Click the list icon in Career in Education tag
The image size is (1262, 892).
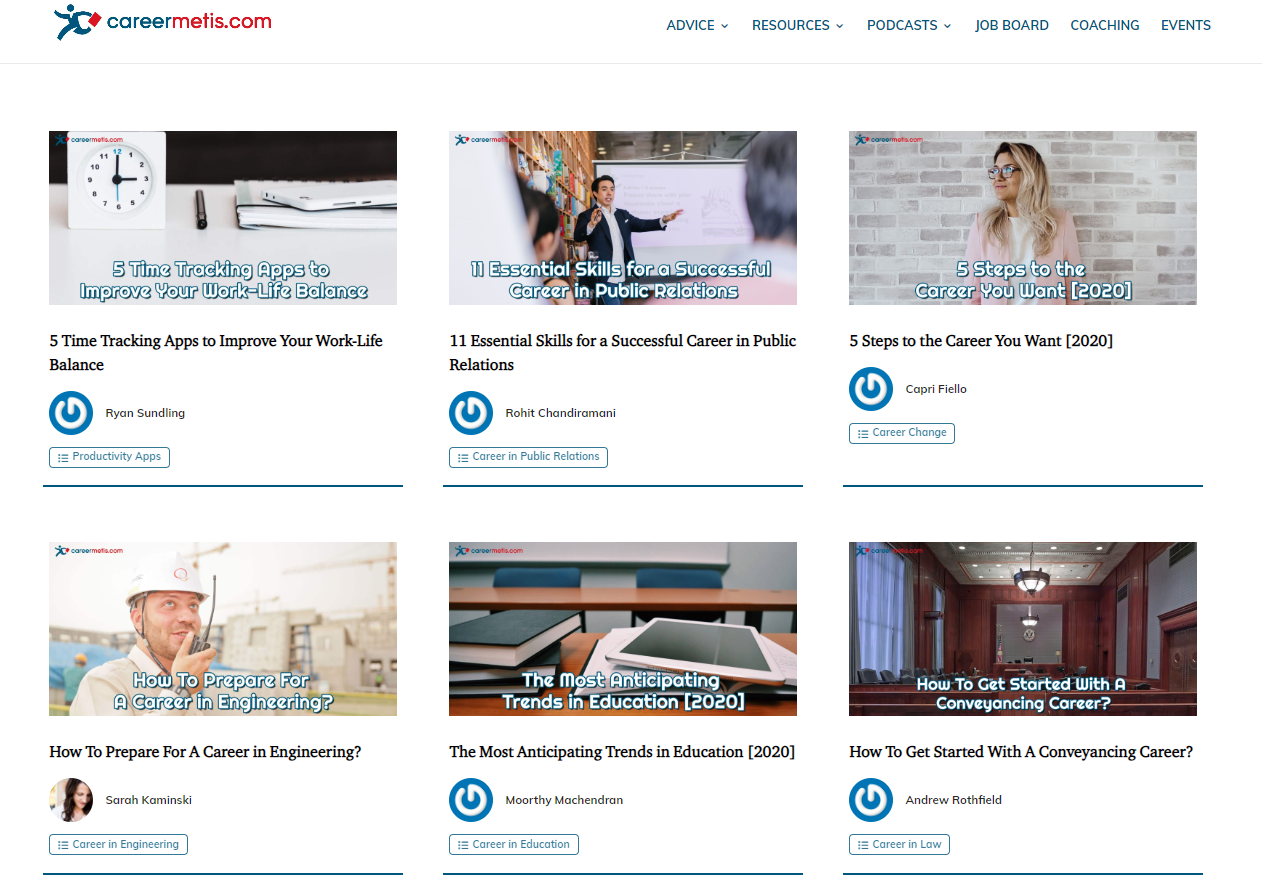coord(461,844)
